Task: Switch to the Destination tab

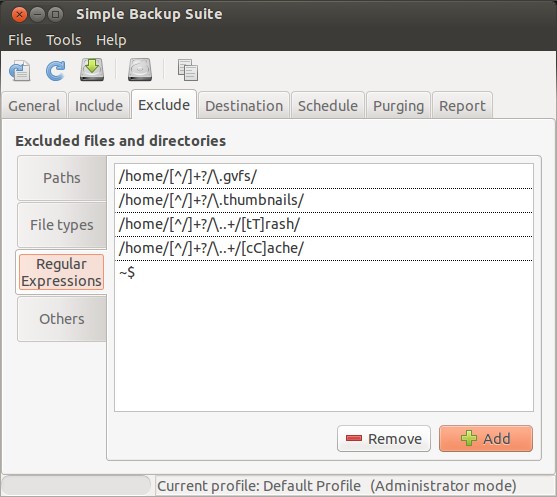Action: [244, 106]
